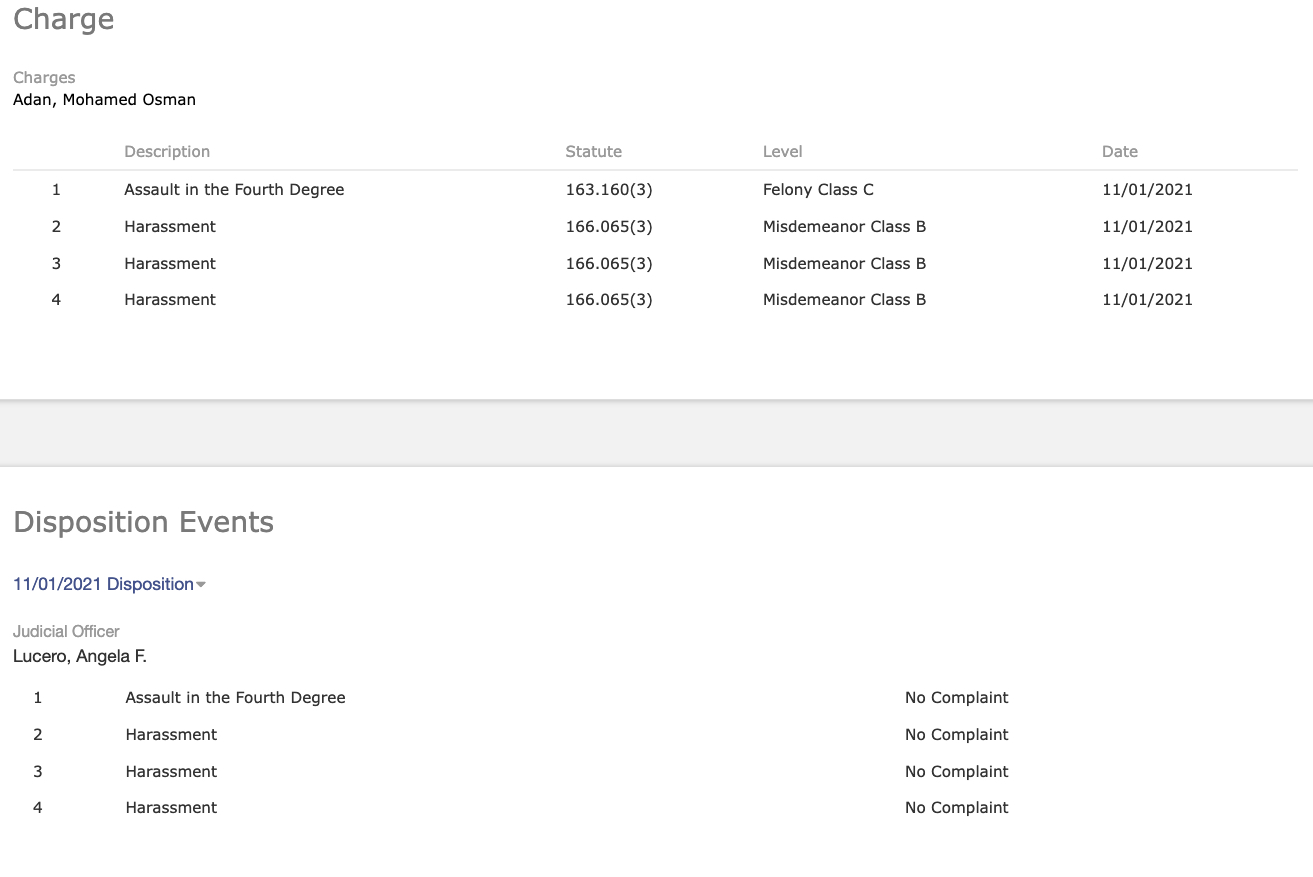Click statute 163.160(3) in the charge table

(x=608, y=190)
